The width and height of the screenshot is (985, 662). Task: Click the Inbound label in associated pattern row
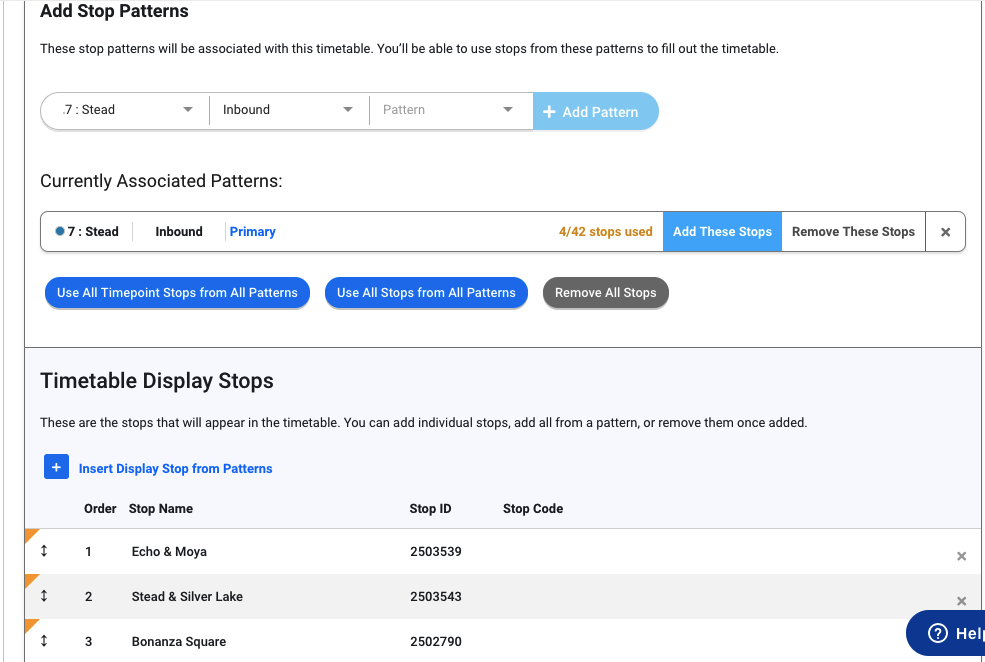click(x=179, y=232)
